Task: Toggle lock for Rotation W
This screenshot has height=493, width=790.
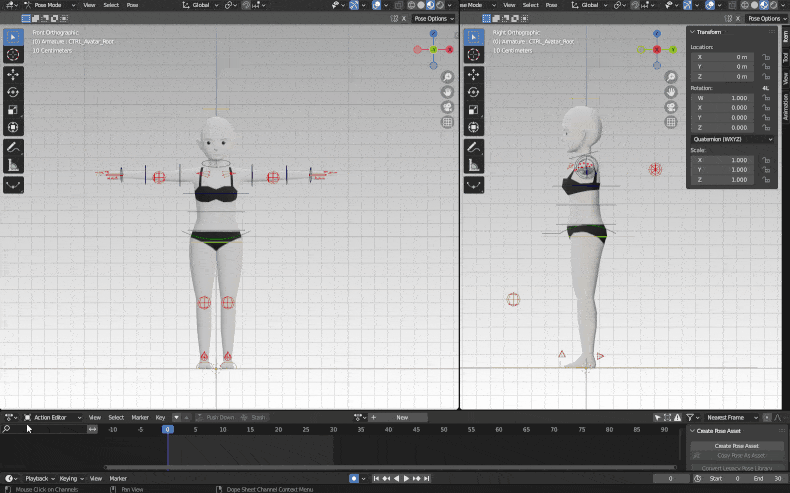Action: point(766,98)
